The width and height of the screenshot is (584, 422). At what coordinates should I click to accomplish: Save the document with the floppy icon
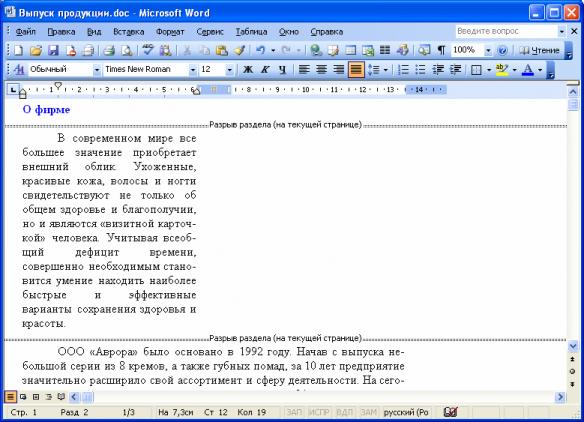click(53, 50)
